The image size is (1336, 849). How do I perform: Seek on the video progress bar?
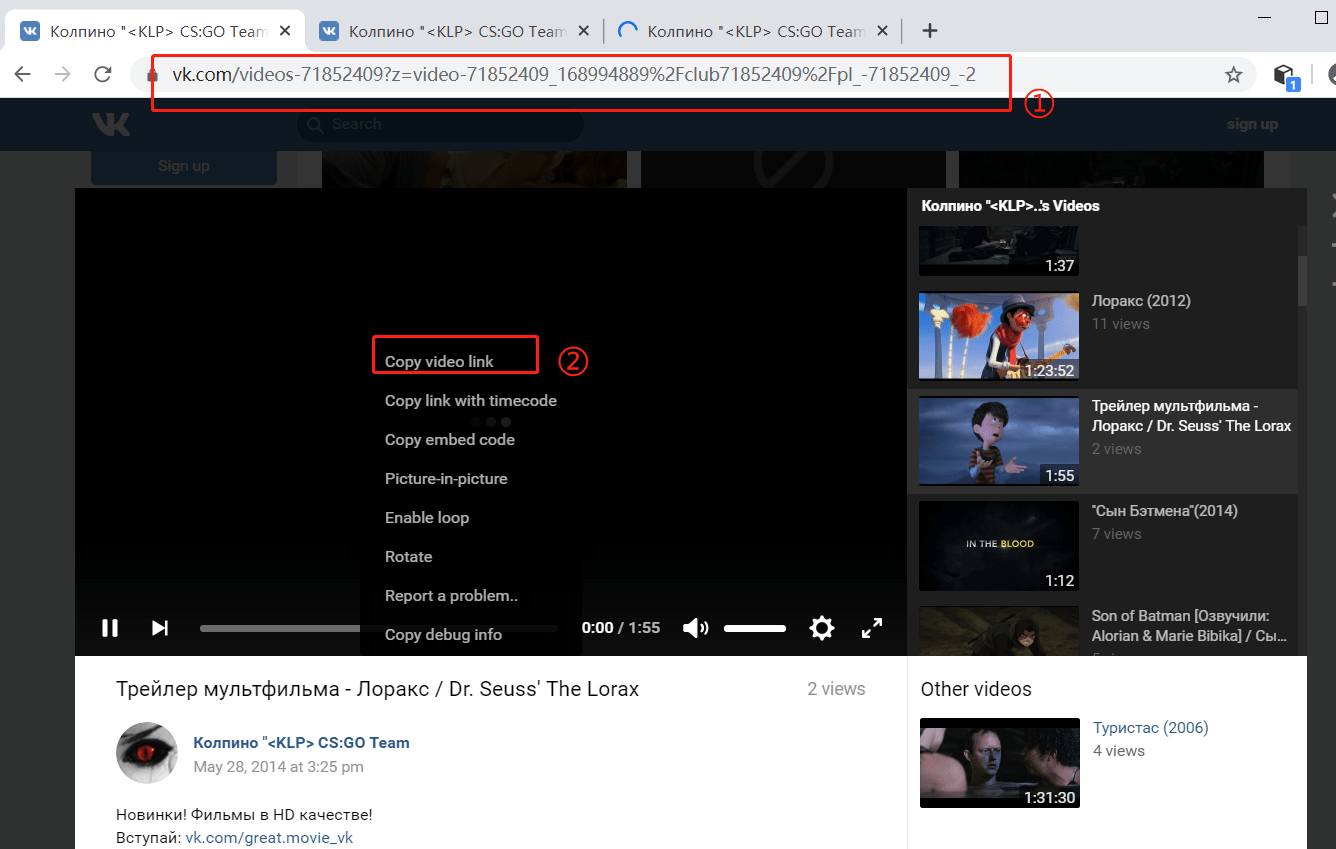tap(379, 628)
